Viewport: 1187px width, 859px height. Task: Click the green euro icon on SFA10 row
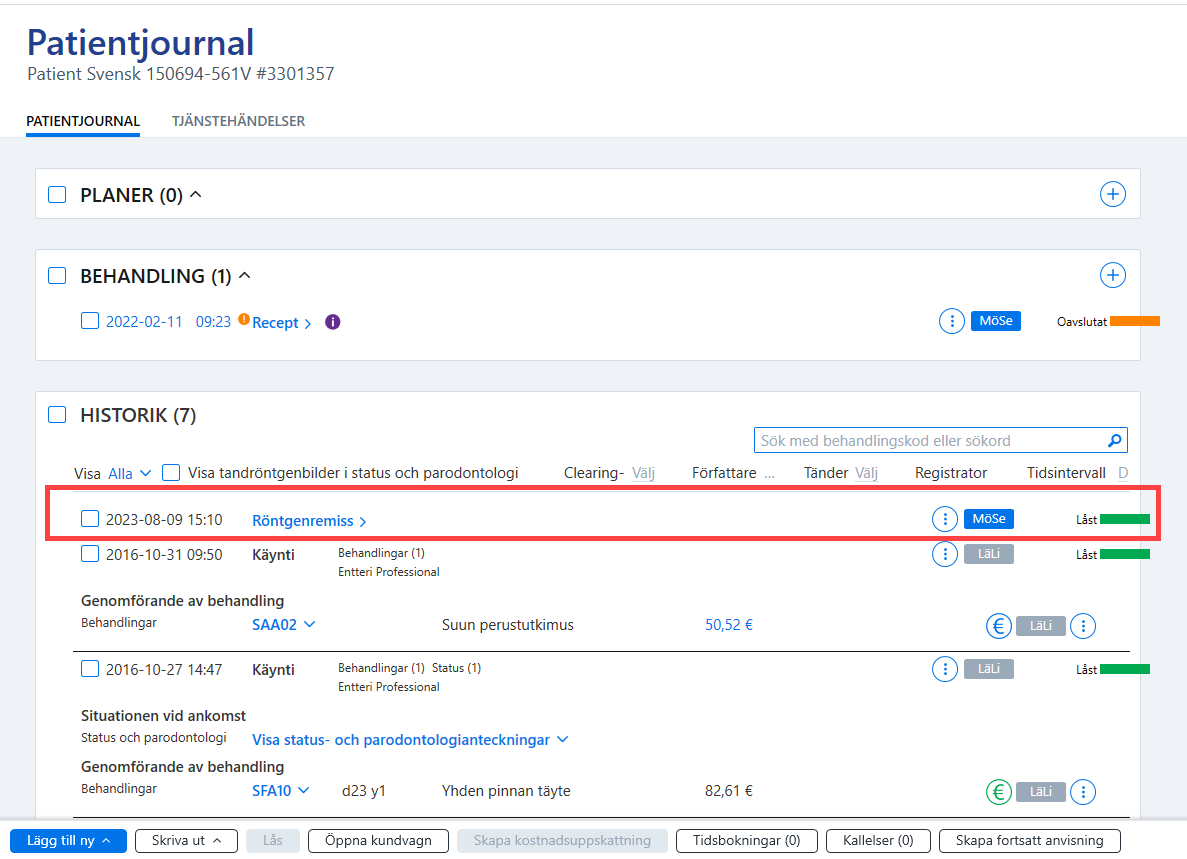pyautogui.click(x=999, y=792)
